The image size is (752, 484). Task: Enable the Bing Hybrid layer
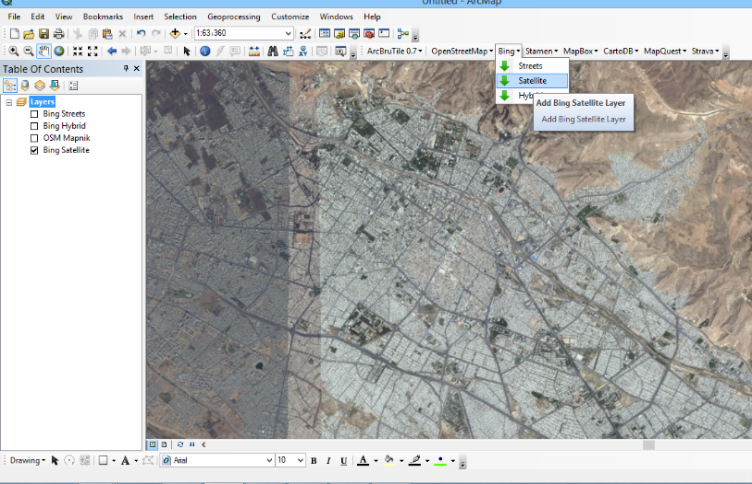point(34,126)
